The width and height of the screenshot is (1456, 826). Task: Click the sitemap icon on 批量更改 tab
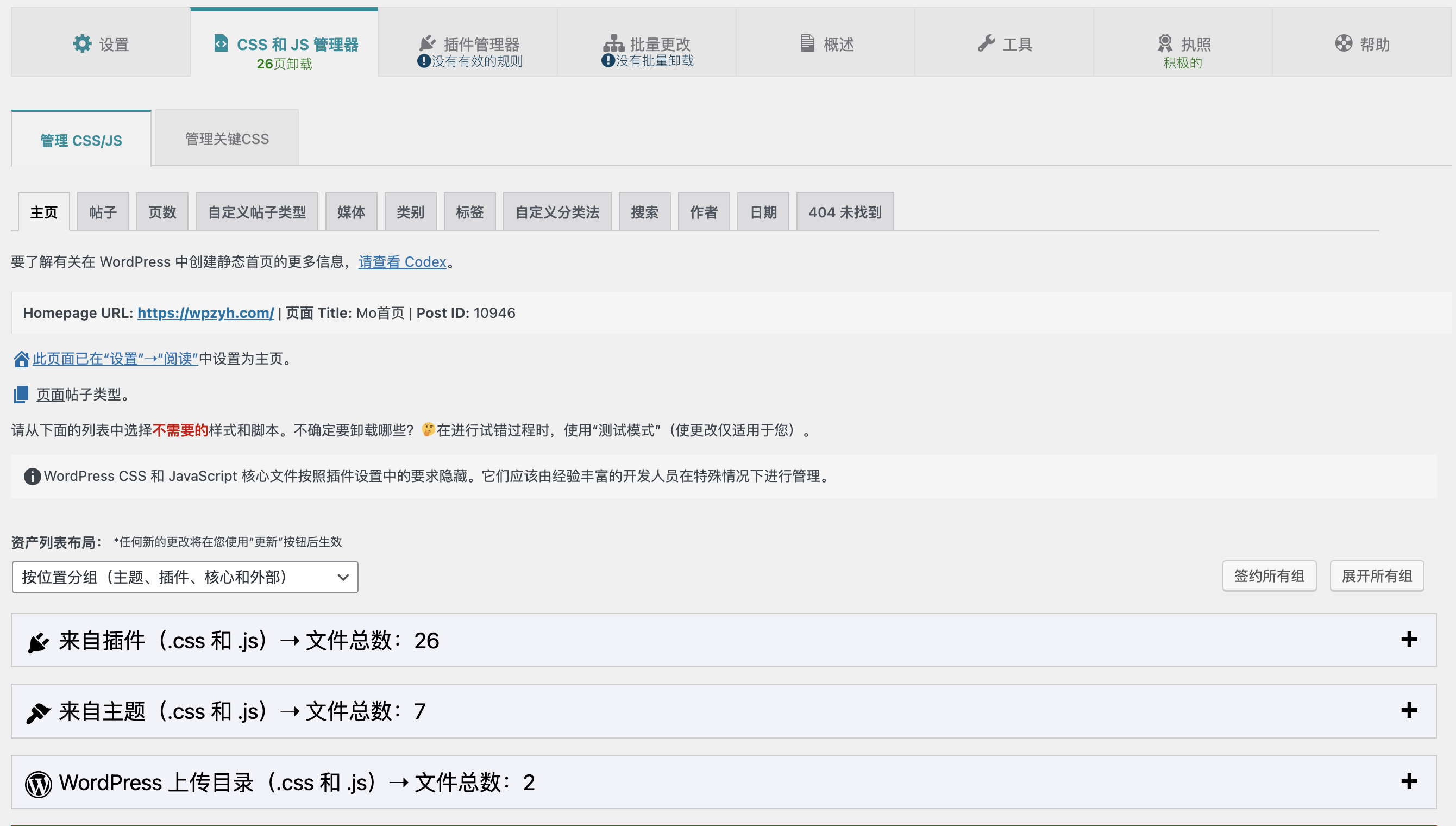point(613,43)
